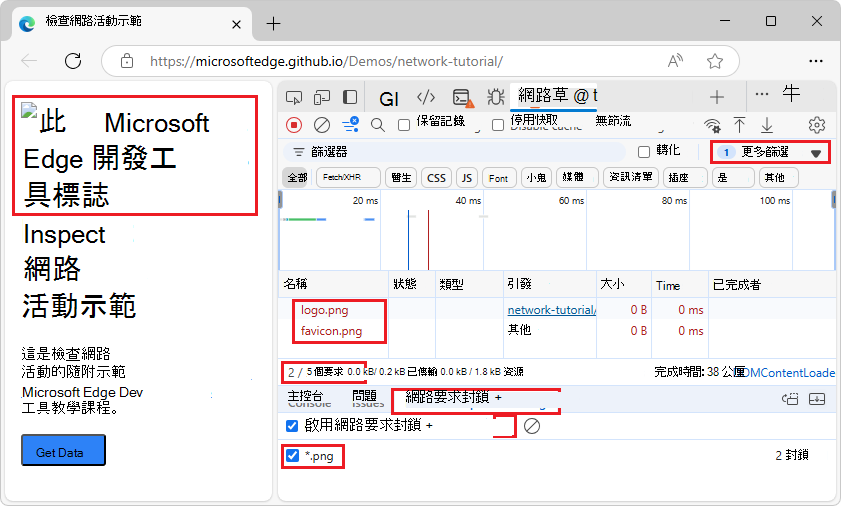Image resolution: width=841 pixels, height=506 pixels.
Task: Filter by Font requests
Action: tap(499, 178)
